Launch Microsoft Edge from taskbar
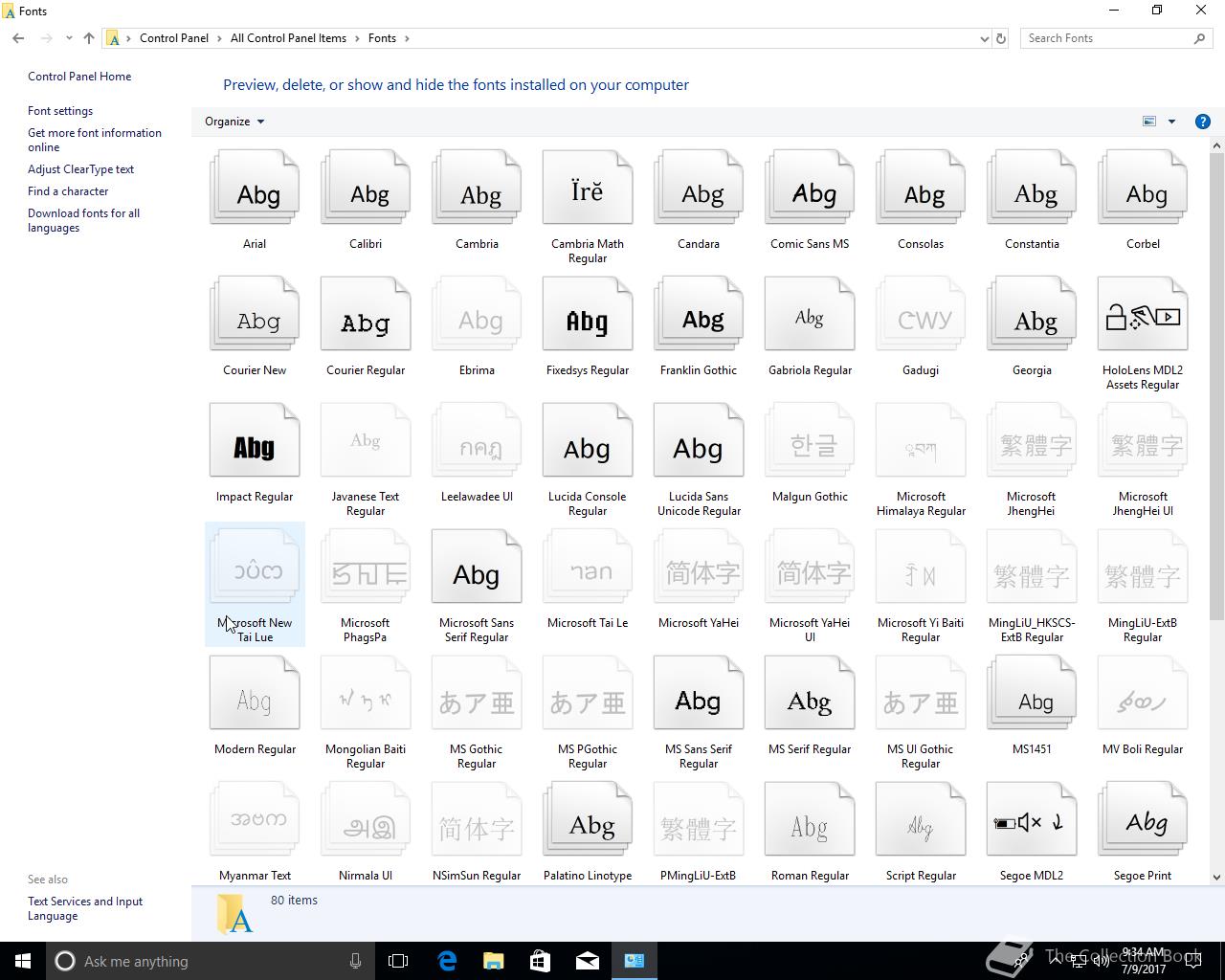This screenshot has width=1225, height=980. pos(447,961)
